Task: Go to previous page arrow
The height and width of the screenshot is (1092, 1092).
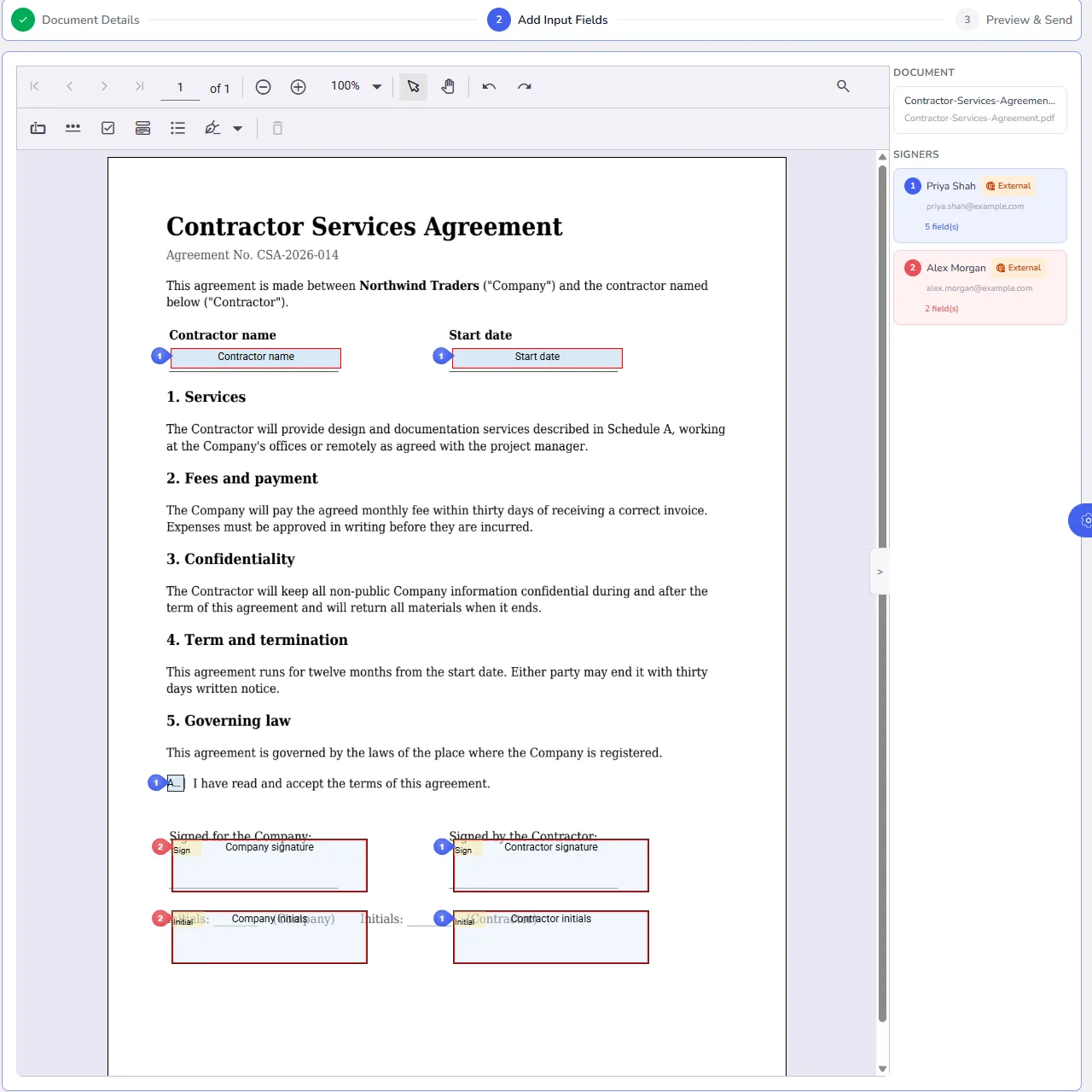Action: pyautogui.click(x=69, y=86)
